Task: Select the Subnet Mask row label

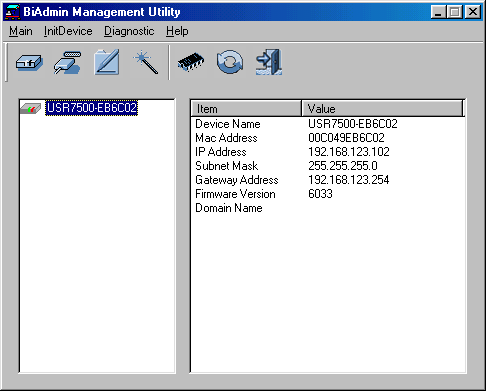Action: (x=227, y=166)
